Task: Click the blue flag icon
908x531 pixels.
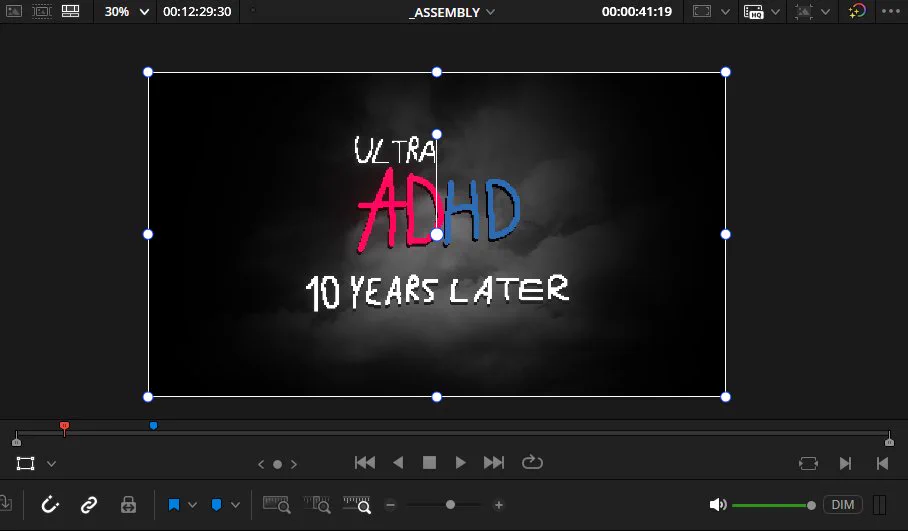Action: (x=174, y=505)
